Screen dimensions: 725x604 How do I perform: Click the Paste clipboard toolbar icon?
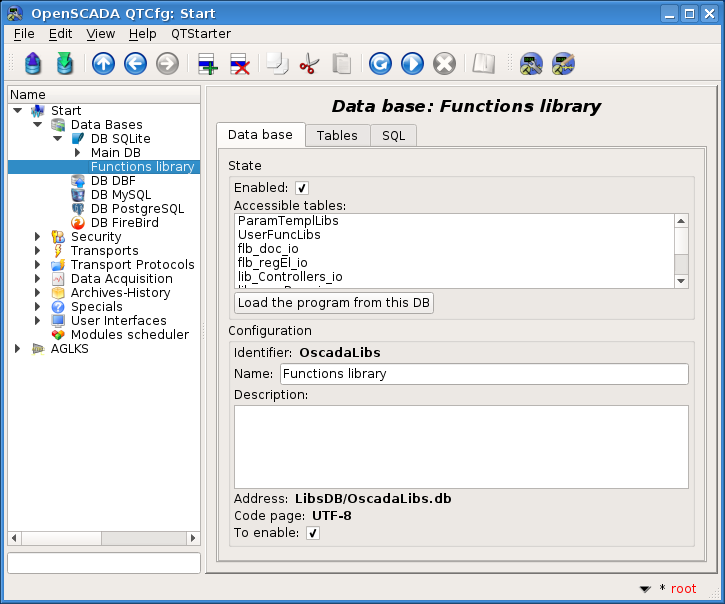(342, 63)
